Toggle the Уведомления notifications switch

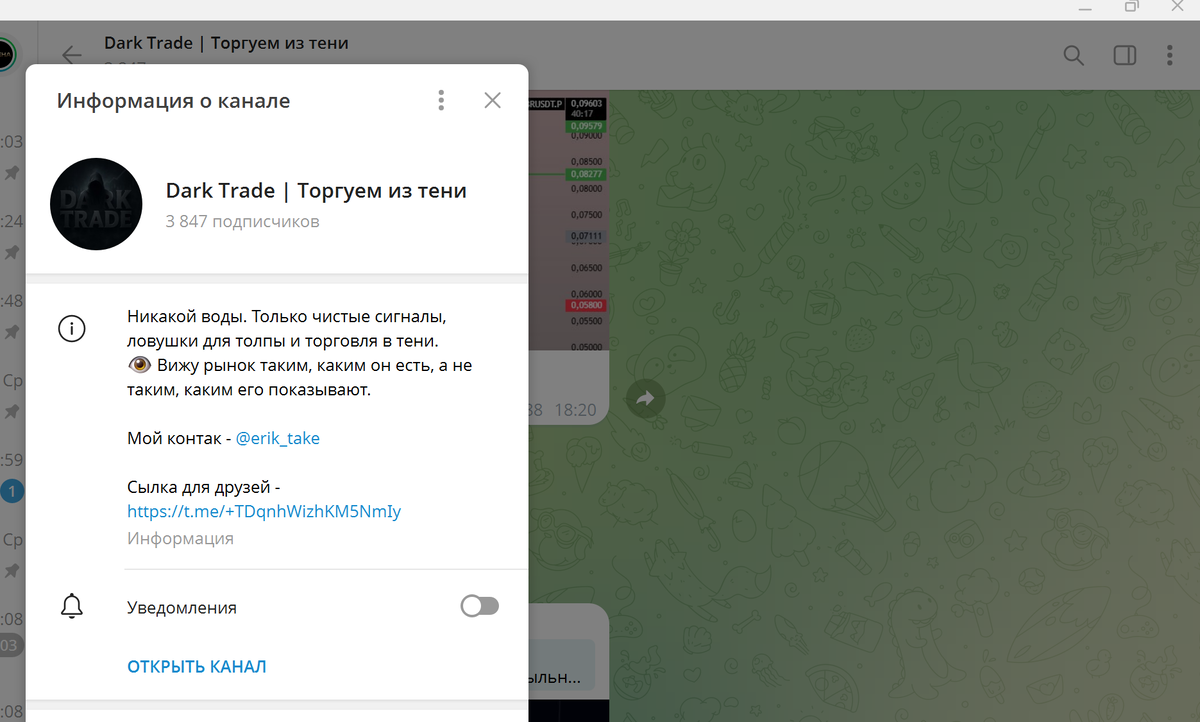point(479,606)
